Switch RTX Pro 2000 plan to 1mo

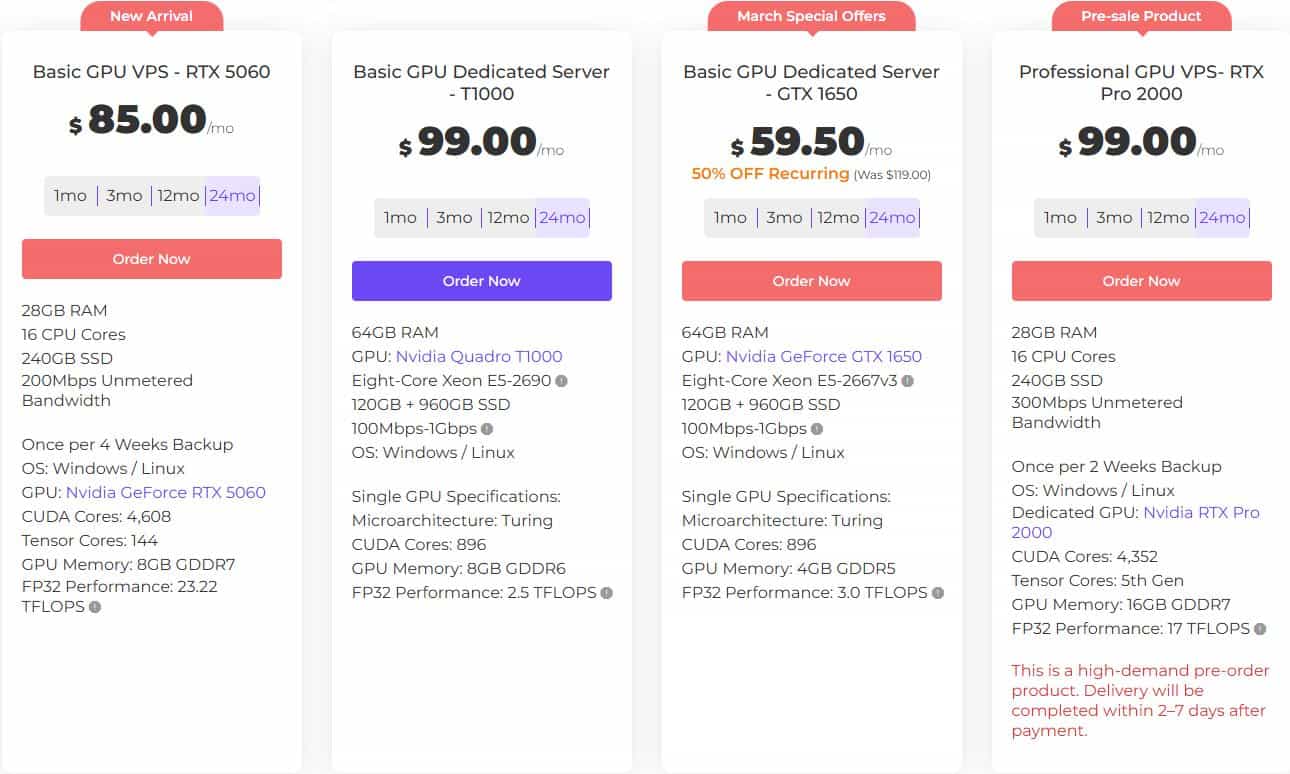pyautogui.click(x=1060, y=218)
